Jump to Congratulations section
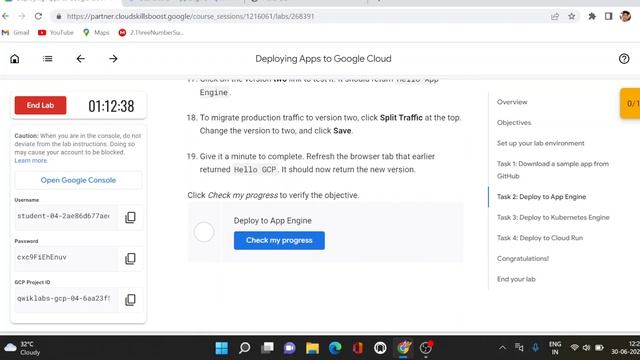This screenshot has height=360, width=640. (522, 259)
